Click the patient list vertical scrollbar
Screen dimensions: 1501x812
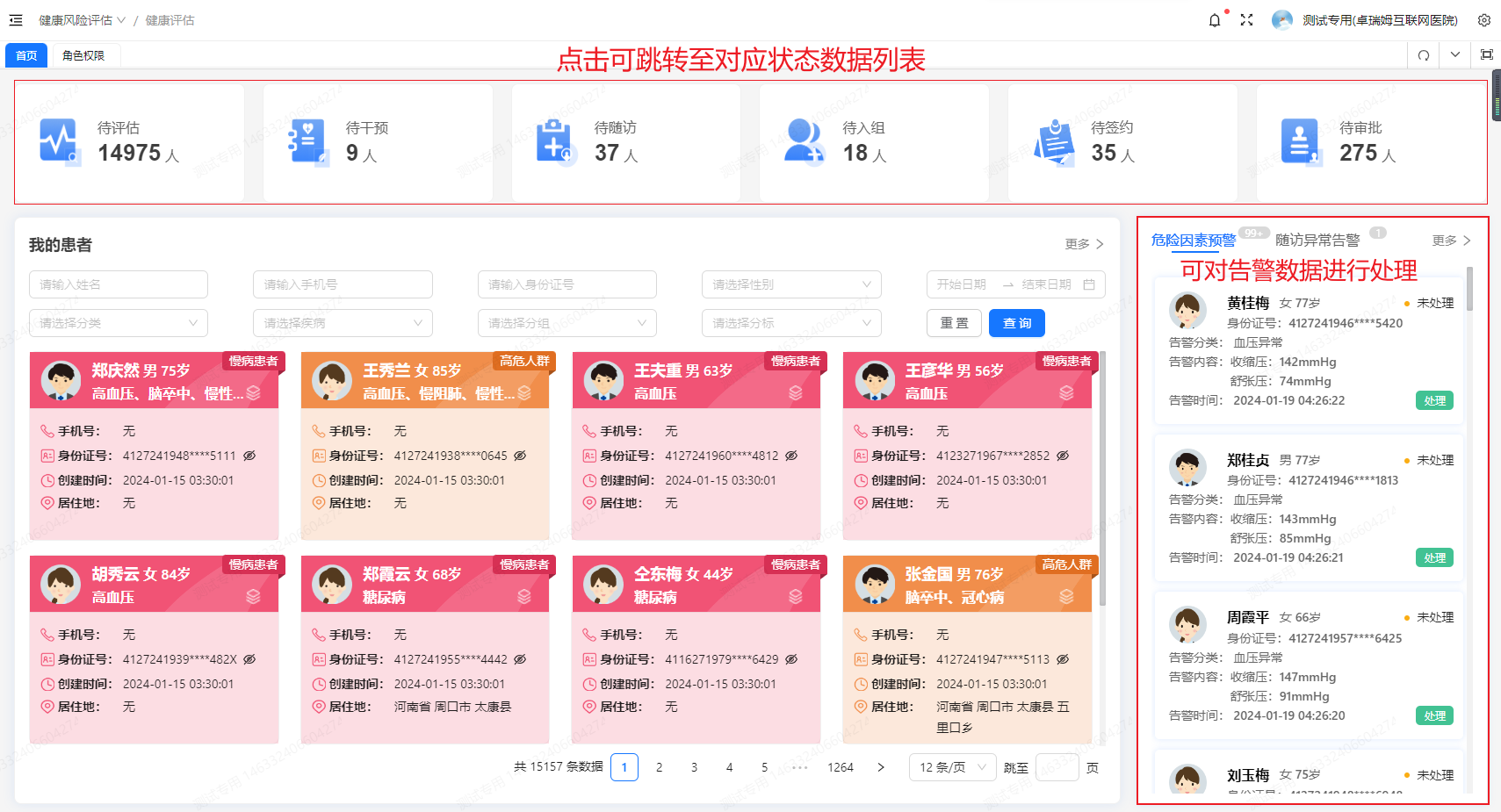point(1101,478)
